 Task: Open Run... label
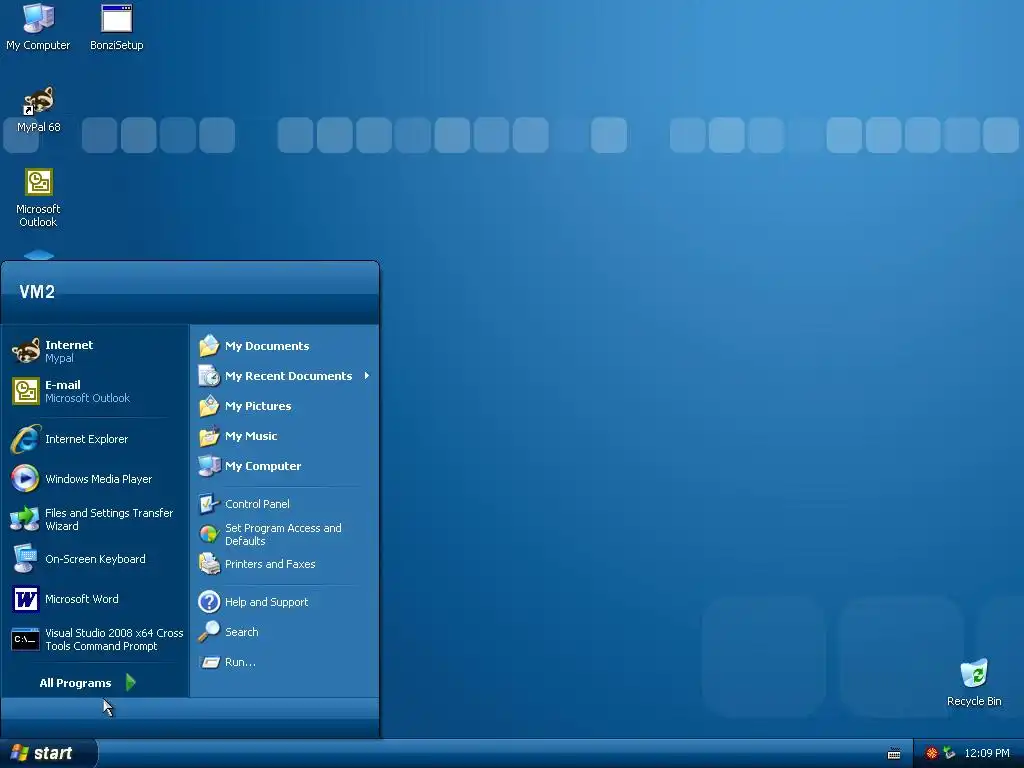click(x=240, y=662)
